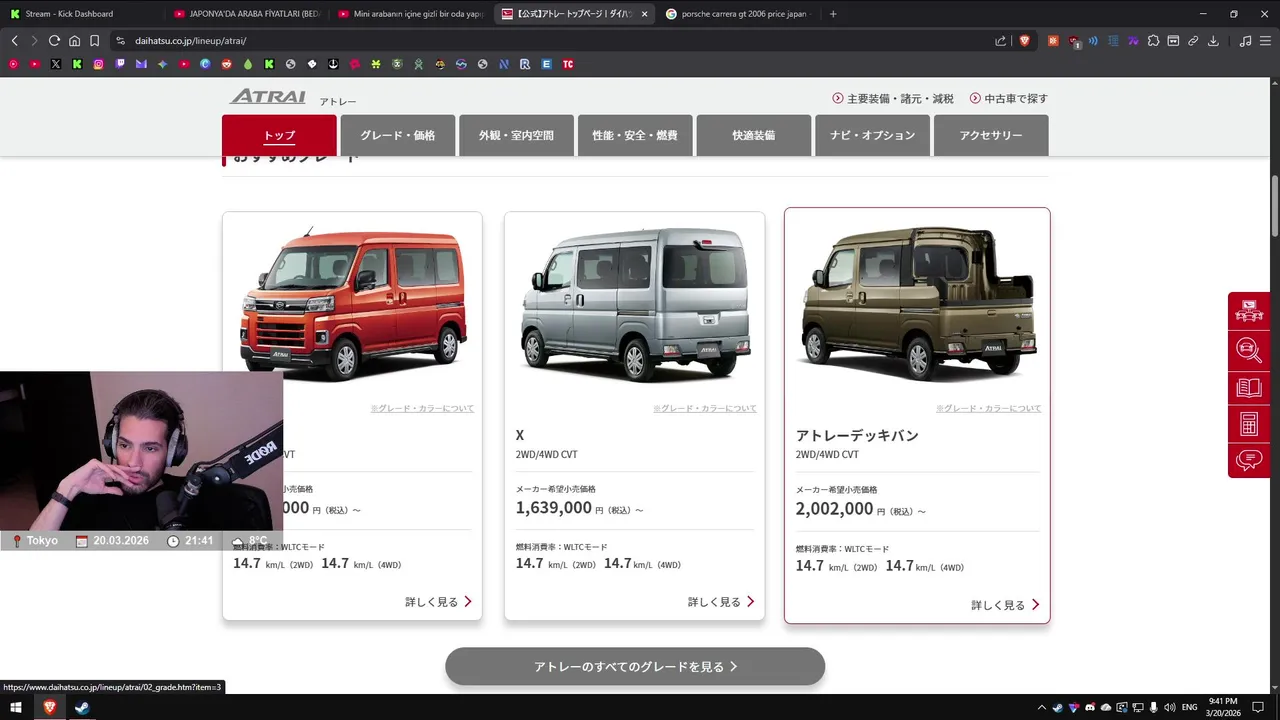Viewport: 1280px width, 720px height.
Task: Select the 外観・室内空間 navigation tab
Action: 516,135
